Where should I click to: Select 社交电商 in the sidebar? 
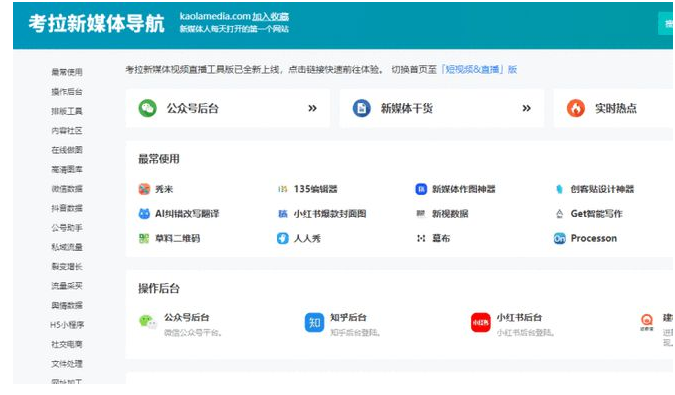[67, 344]
